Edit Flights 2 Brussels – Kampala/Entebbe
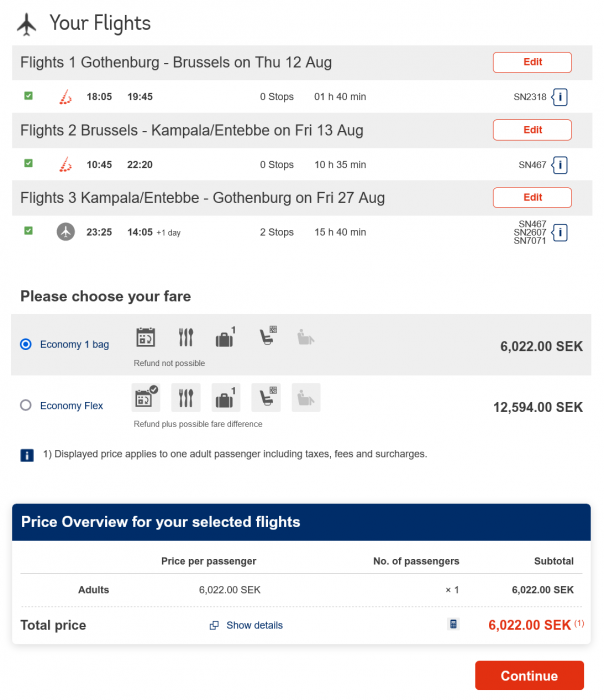This screenshot has height=700, width=604. 532,130
